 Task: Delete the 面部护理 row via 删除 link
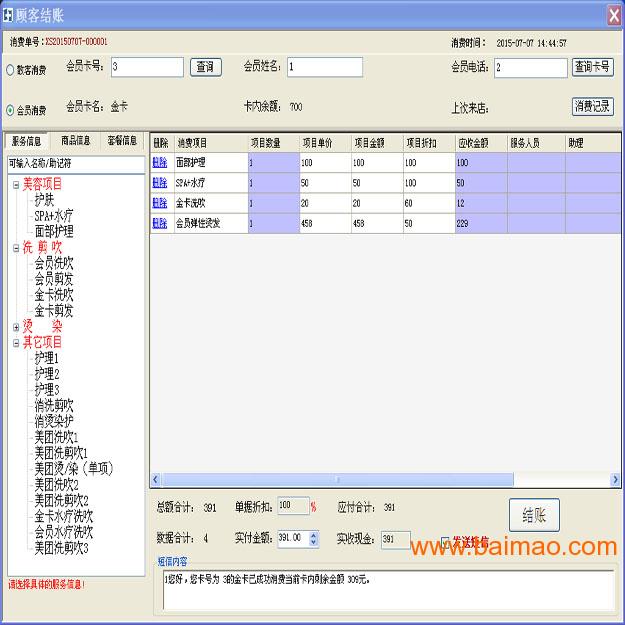(160, 162)
